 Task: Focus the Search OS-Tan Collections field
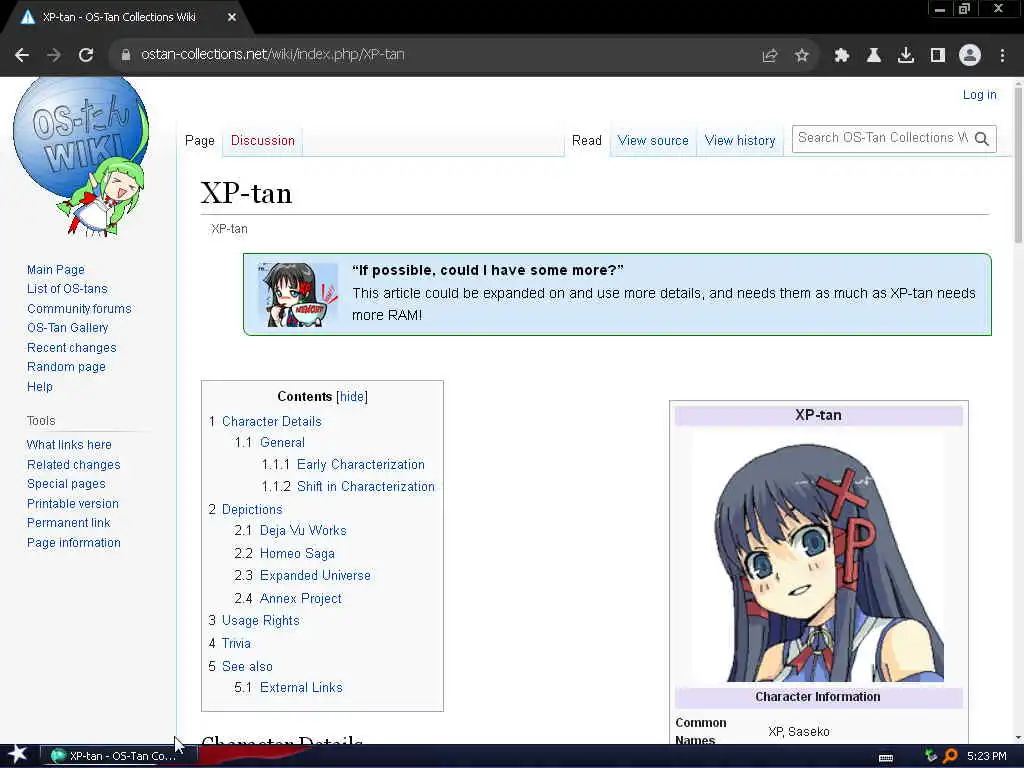tap(882, 138)
